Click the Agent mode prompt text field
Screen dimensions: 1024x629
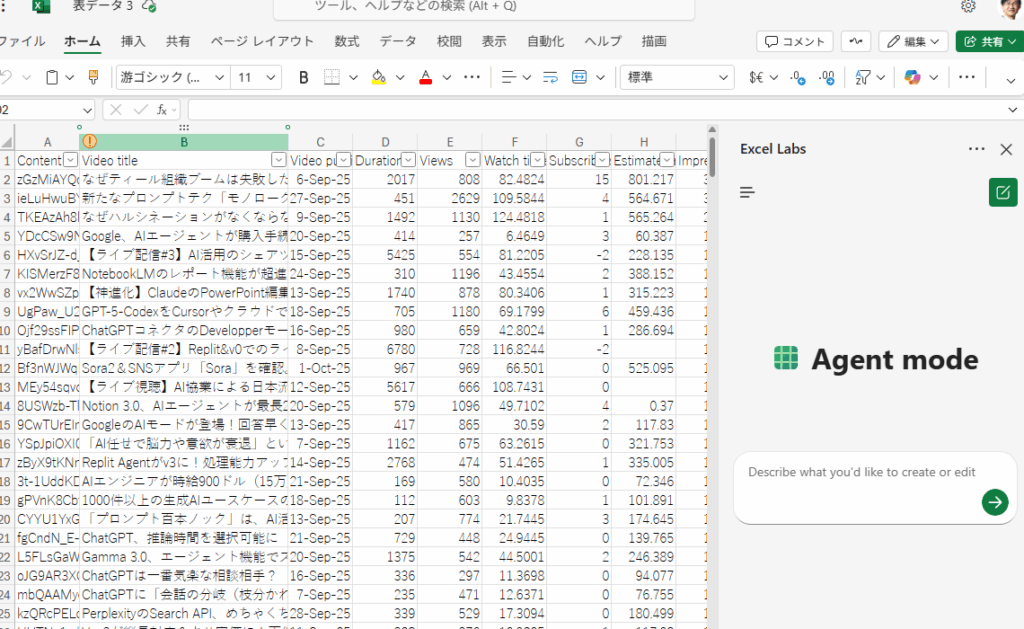pyautogui.click(x=860, y=473)
